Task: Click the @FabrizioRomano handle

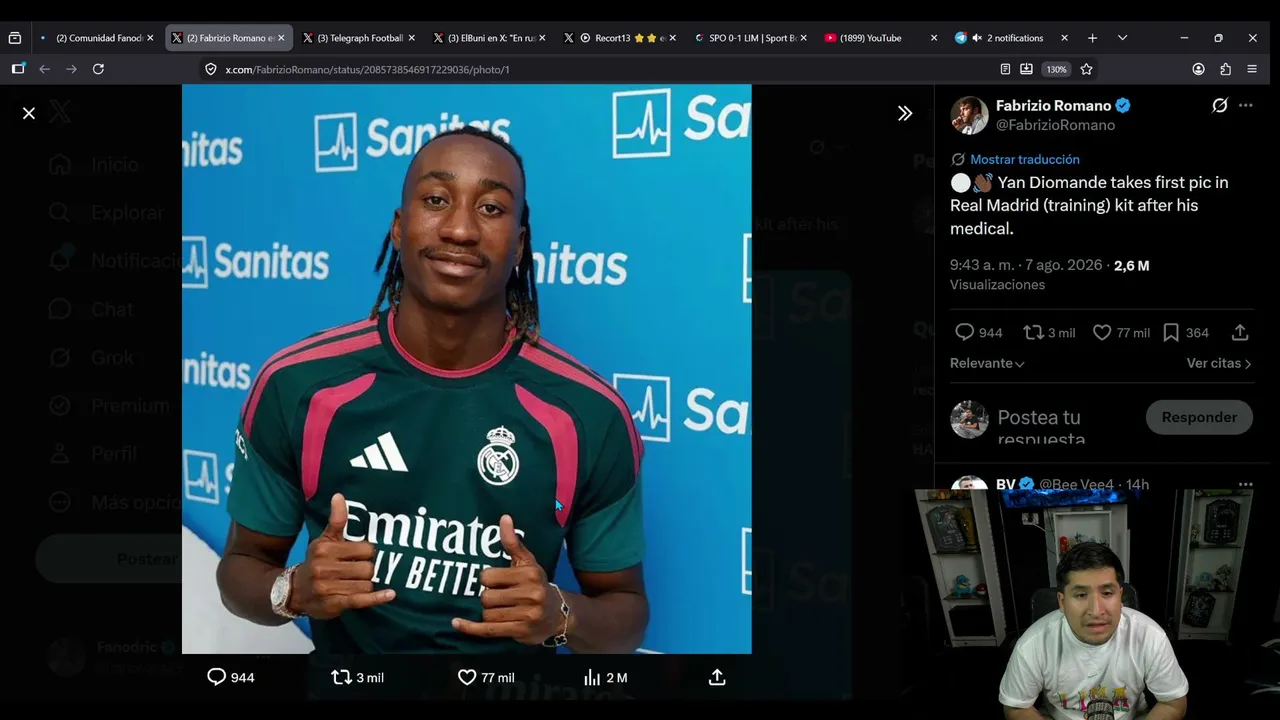Action: tap(1055, 125)
